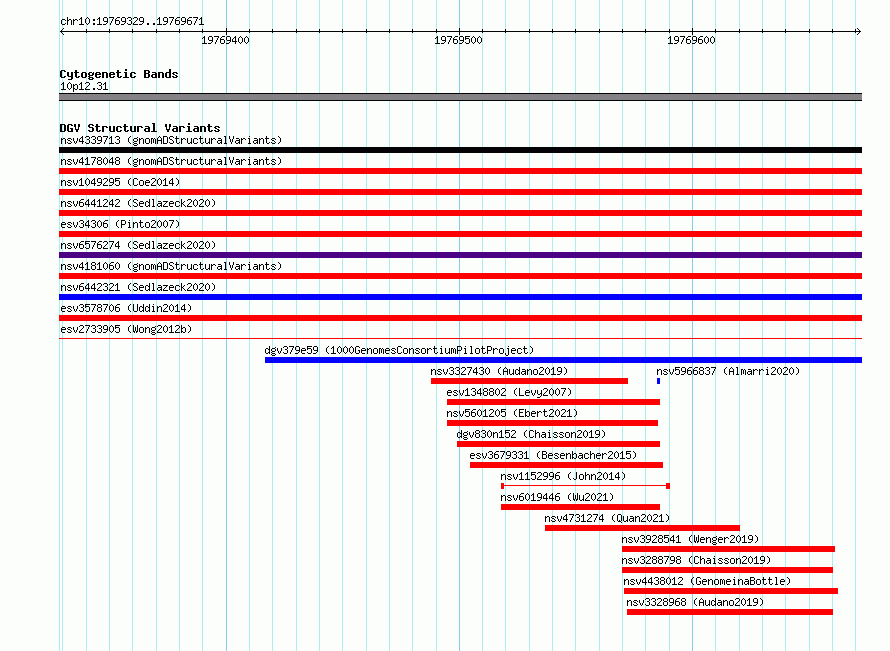
Task: Open dgv379e59 (1000GenomesConsortiumPilotProject) label
Action: (x=399, y=350)
